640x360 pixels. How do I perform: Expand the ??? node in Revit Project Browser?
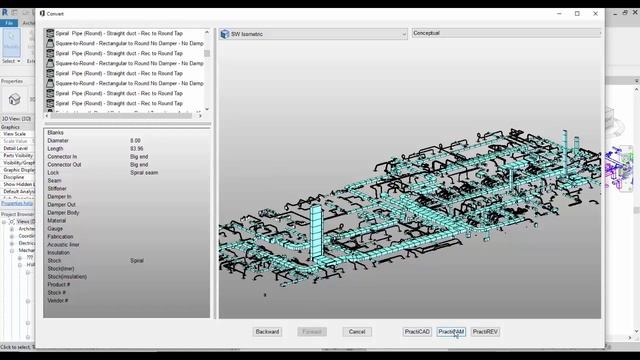20,258
